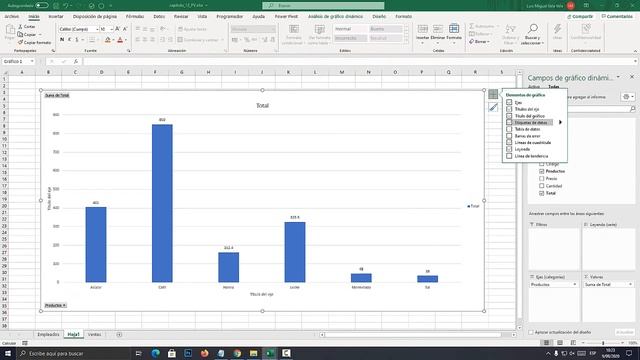640x360 pixels.
Task: Click the Suma de Total chart field button
Action: click(x=57, y=95)
